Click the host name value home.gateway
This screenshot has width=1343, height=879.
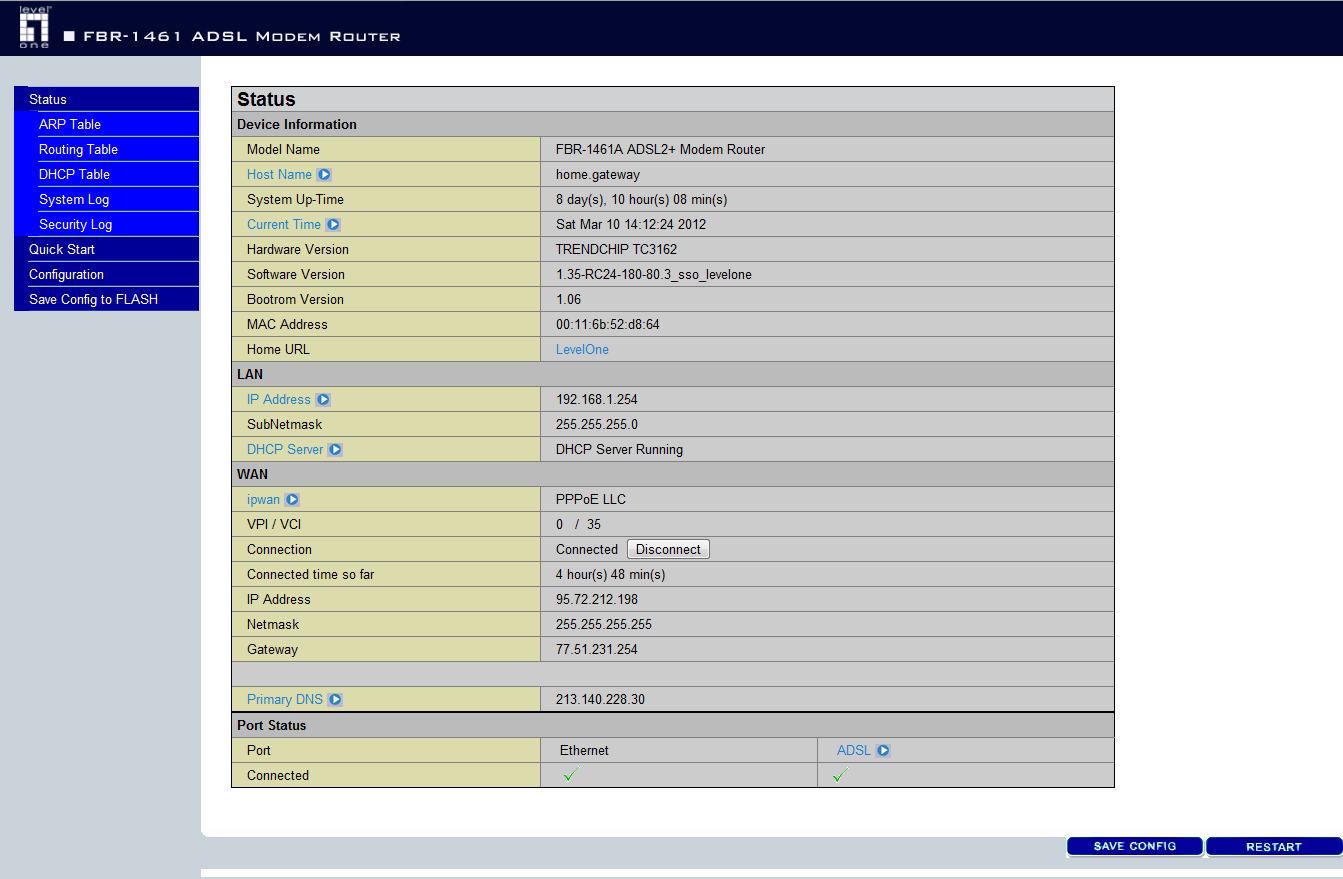tap(598, 175)
